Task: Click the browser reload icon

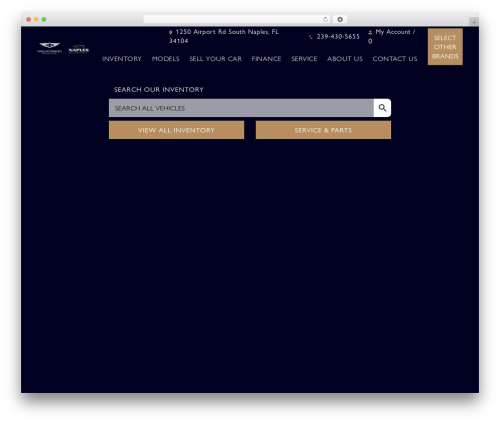Action: (x=325, y=19)
